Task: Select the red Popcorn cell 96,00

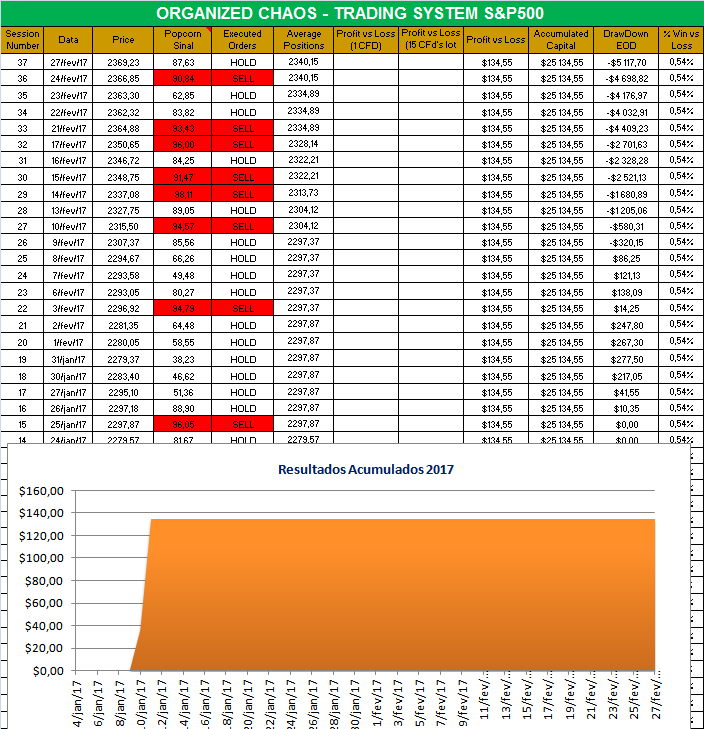Action: click(x=183, y=145)
